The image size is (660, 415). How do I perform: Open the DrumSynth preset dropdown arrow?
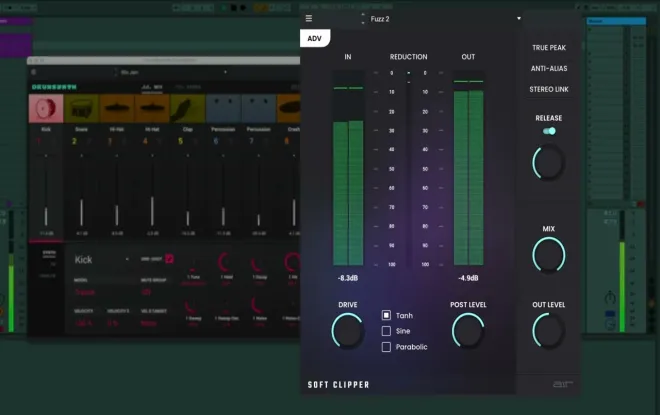point(225,72)
